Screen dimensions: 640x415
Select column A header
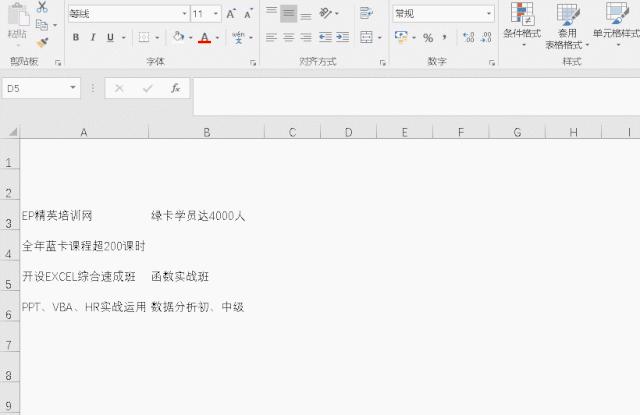(x=84, y=132)
